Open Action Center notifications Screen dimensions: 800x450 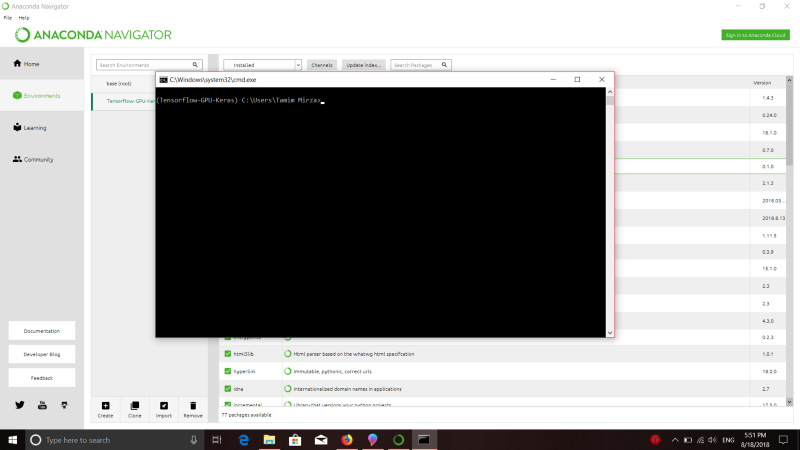click(784, 440)
